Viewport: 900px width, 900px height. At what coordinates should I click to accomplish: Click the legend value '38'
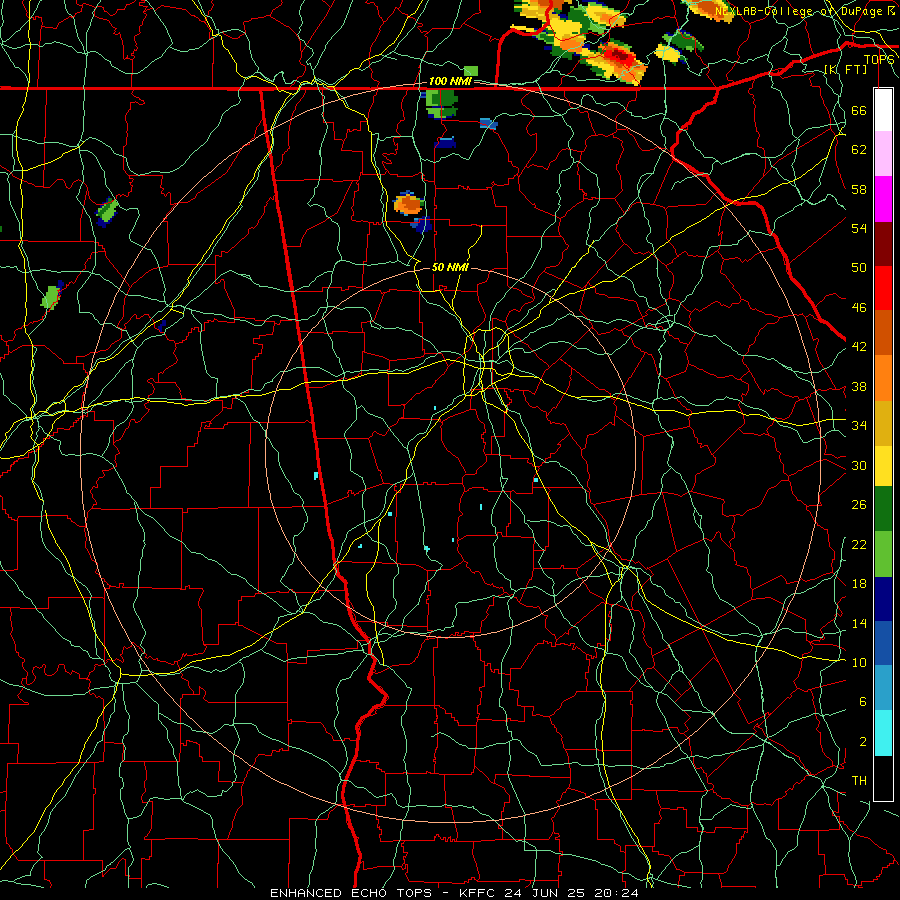859,386
